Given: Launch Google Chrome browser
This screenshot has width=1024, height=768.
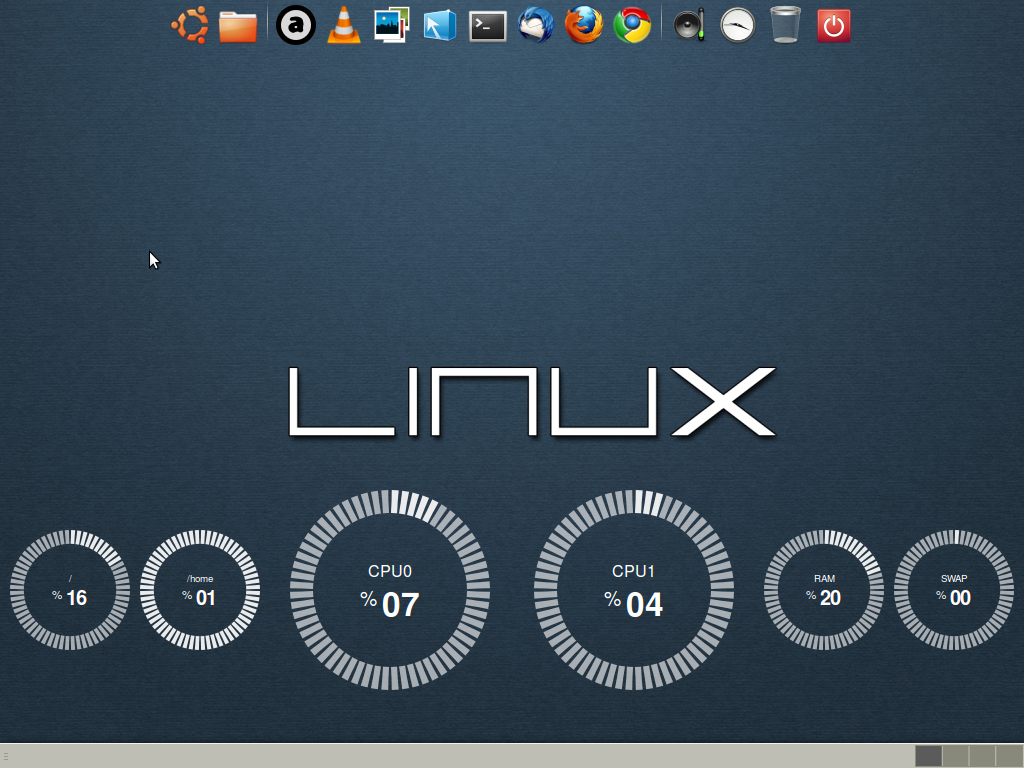Looking at the screenshot, I should (x=632, y=25).
